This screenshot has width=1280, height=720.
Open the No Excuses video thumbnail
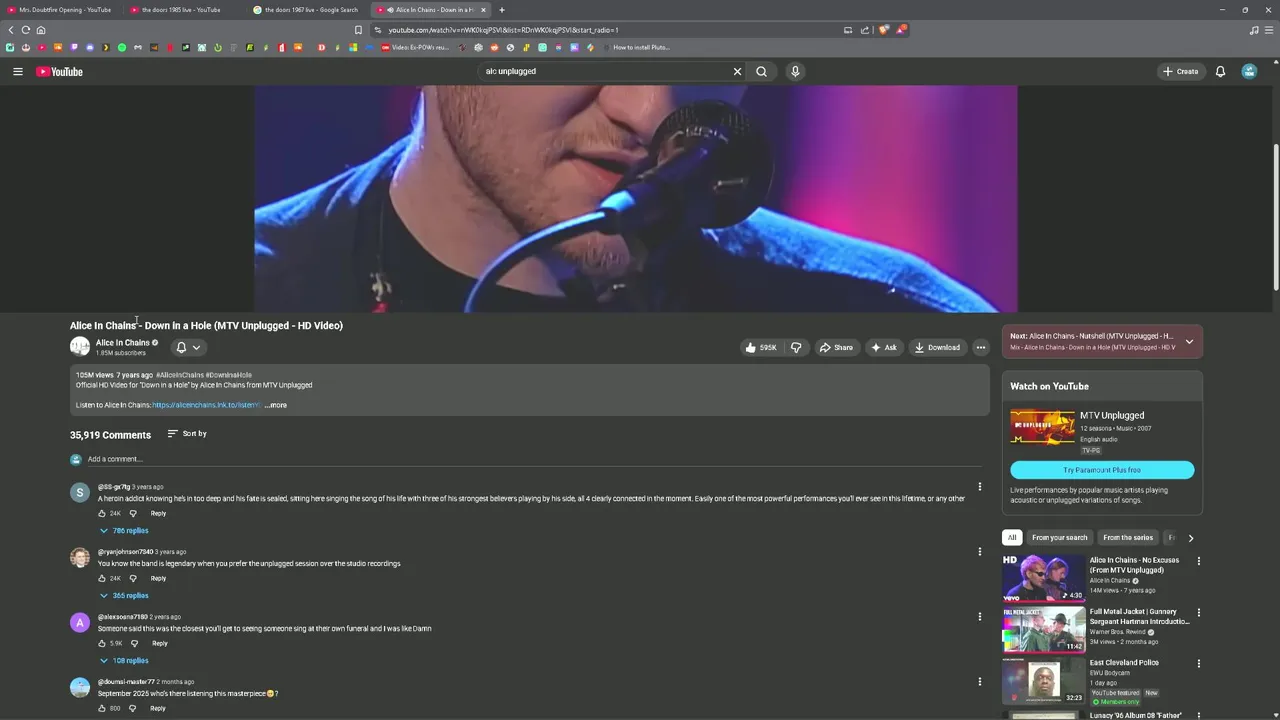1043,577
